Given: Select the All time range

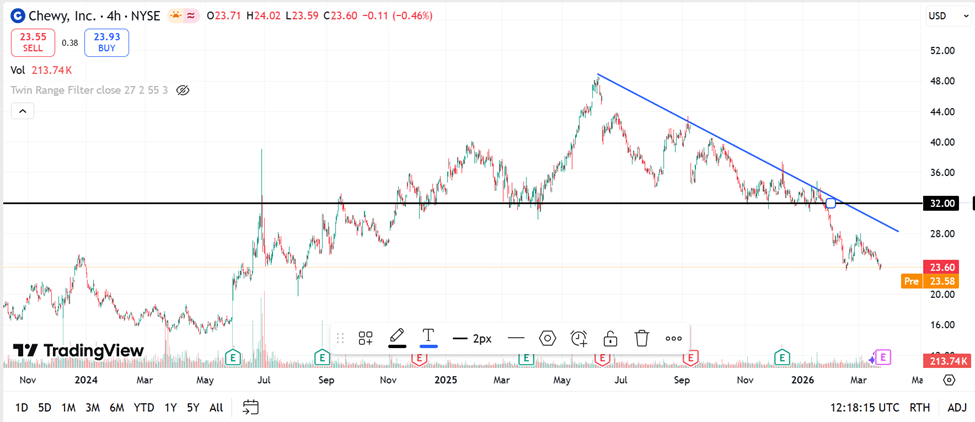Looking at the screenshot, I should pos(216,408).
